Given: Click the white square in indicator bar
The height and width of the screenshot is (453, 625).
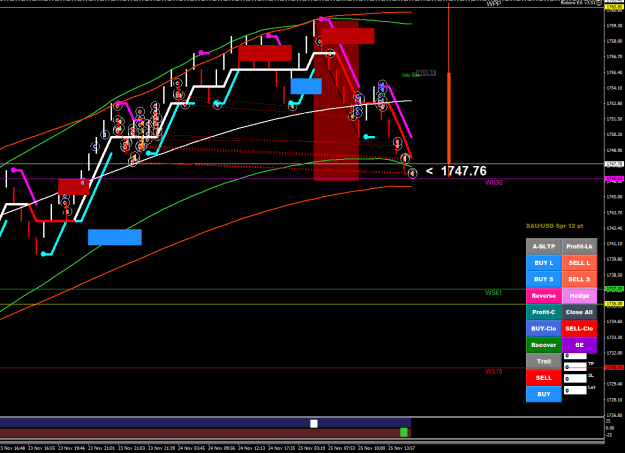Looking at the screenshot, I should click(314, 423).
